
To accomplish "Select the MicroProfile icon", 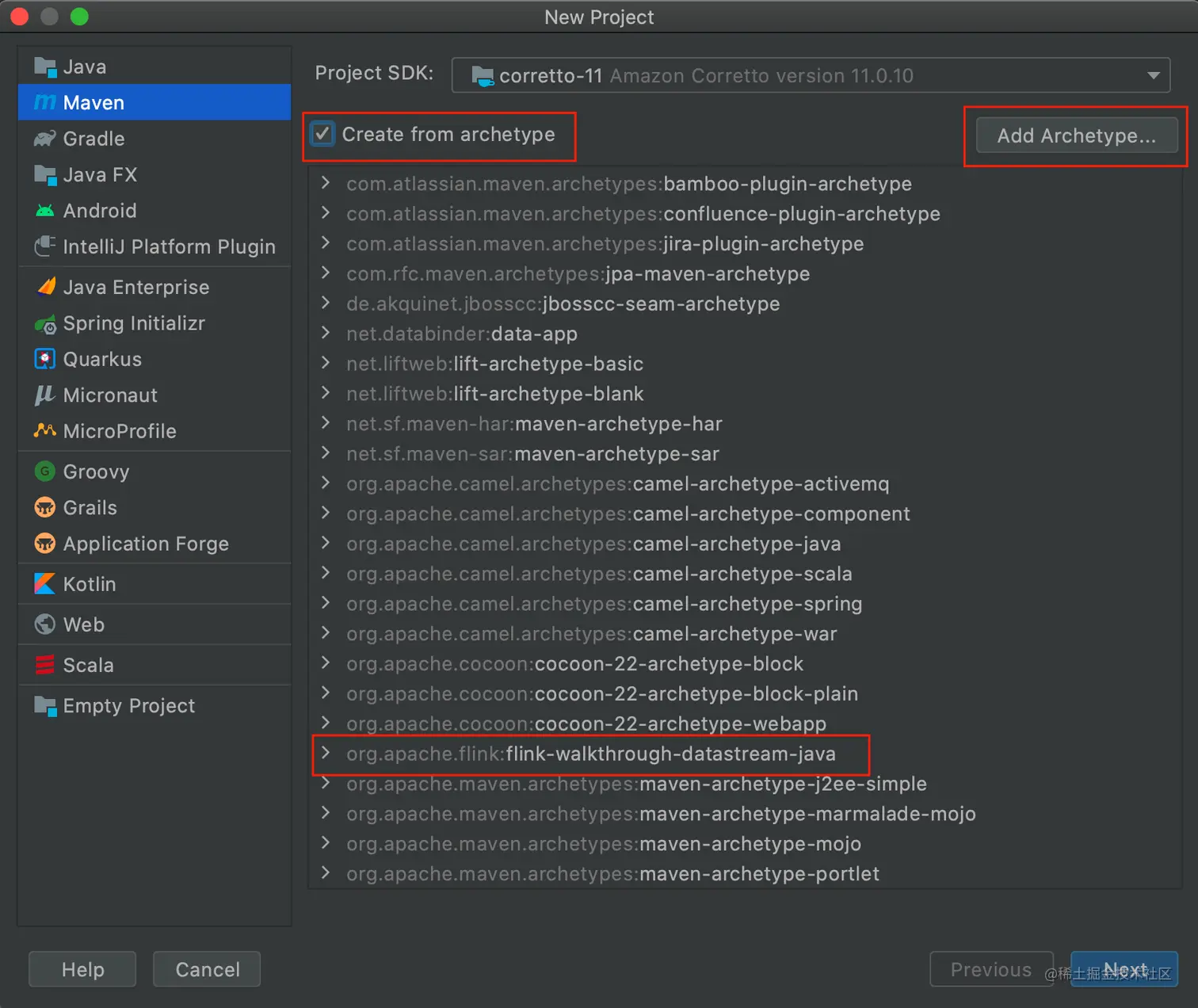I will tap(45, 430).
